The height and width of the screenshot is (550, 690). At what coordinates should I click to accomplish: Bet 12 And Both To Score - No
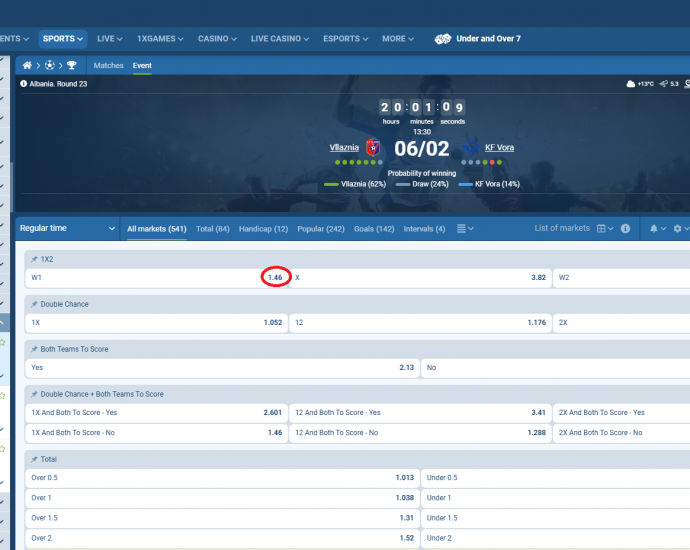[x=420, y=433]
